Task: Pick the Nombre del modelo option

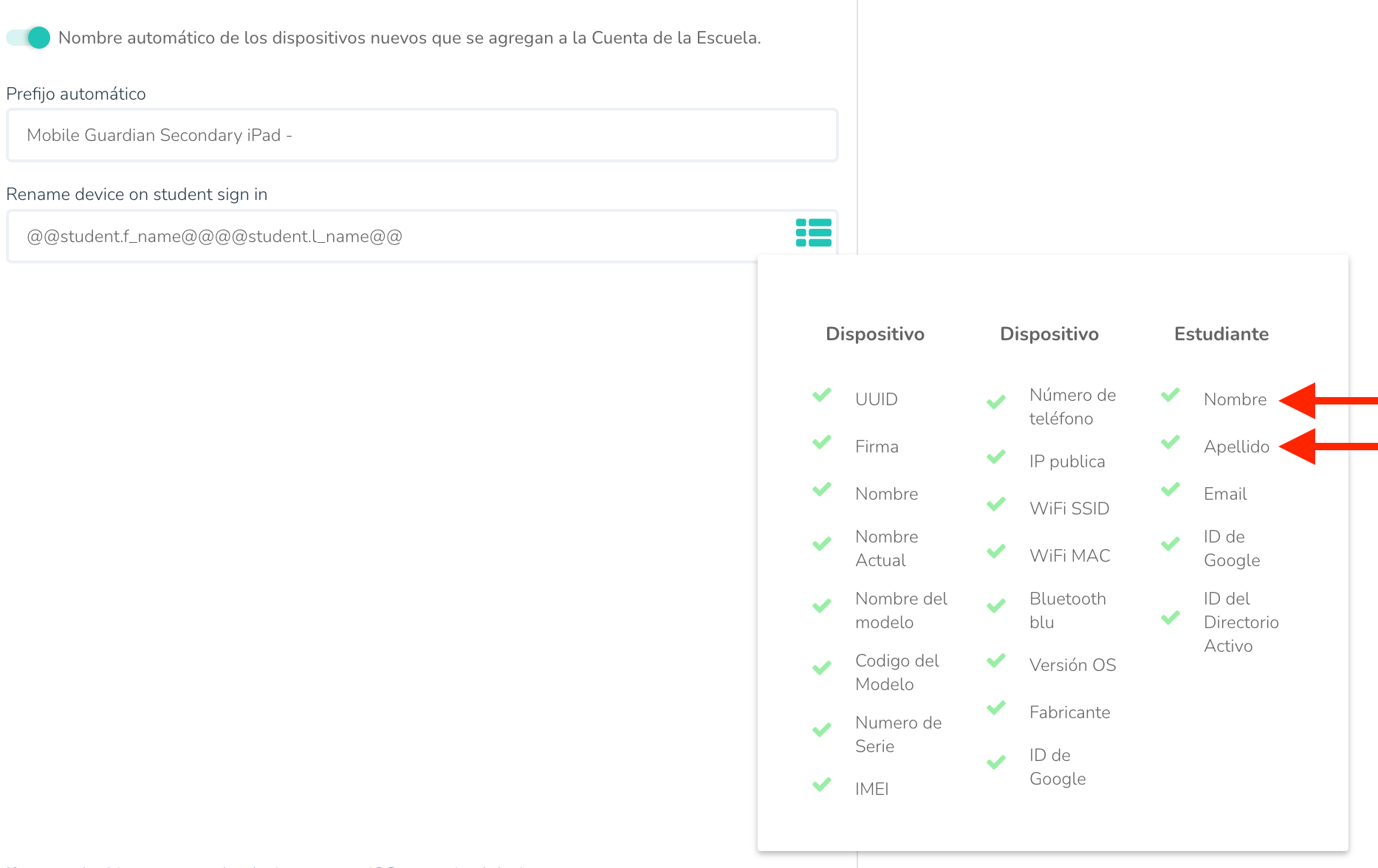Action: [900, 610]
